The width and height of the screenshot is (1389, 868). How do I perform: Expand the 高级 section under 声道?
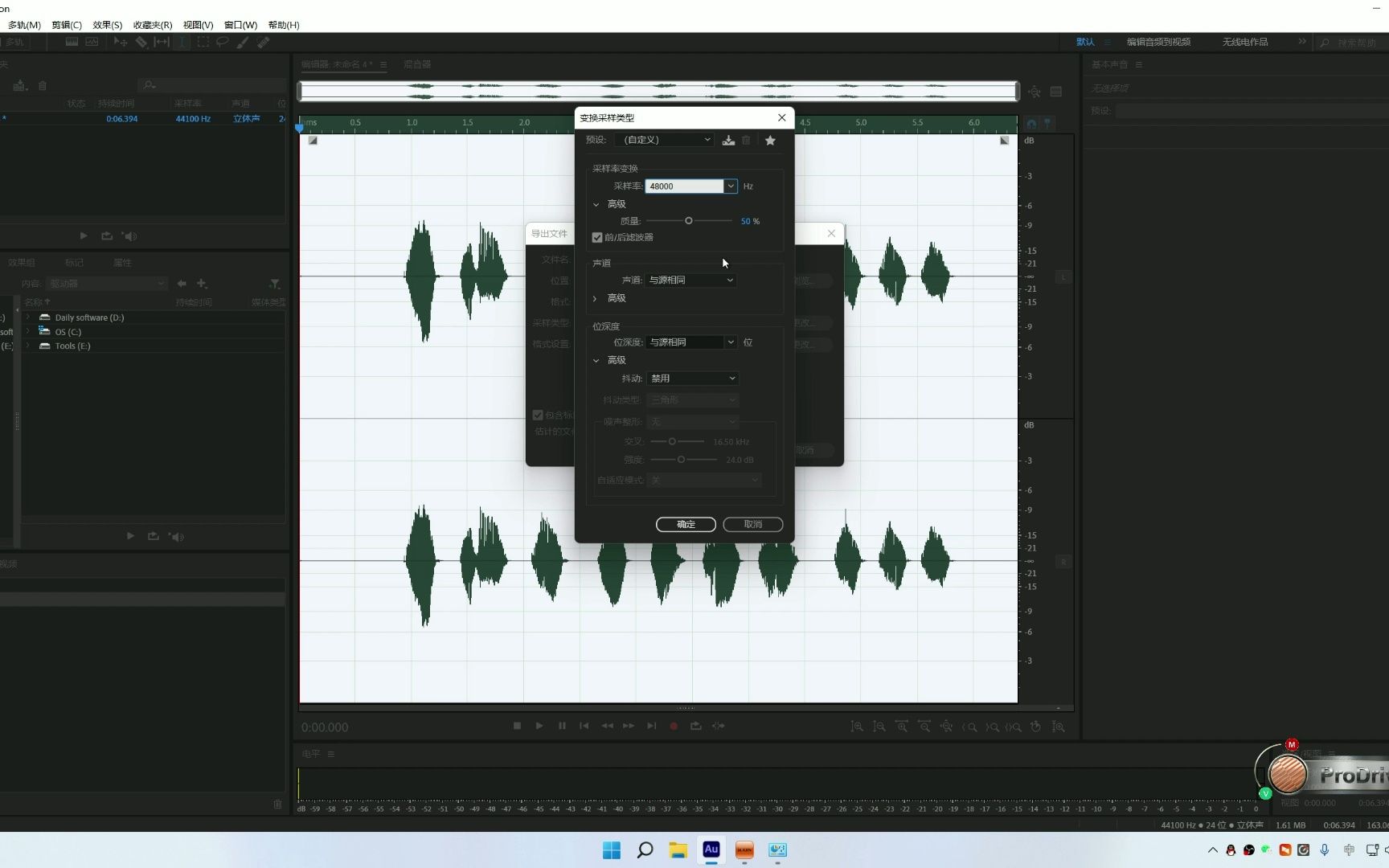[596, 298]
